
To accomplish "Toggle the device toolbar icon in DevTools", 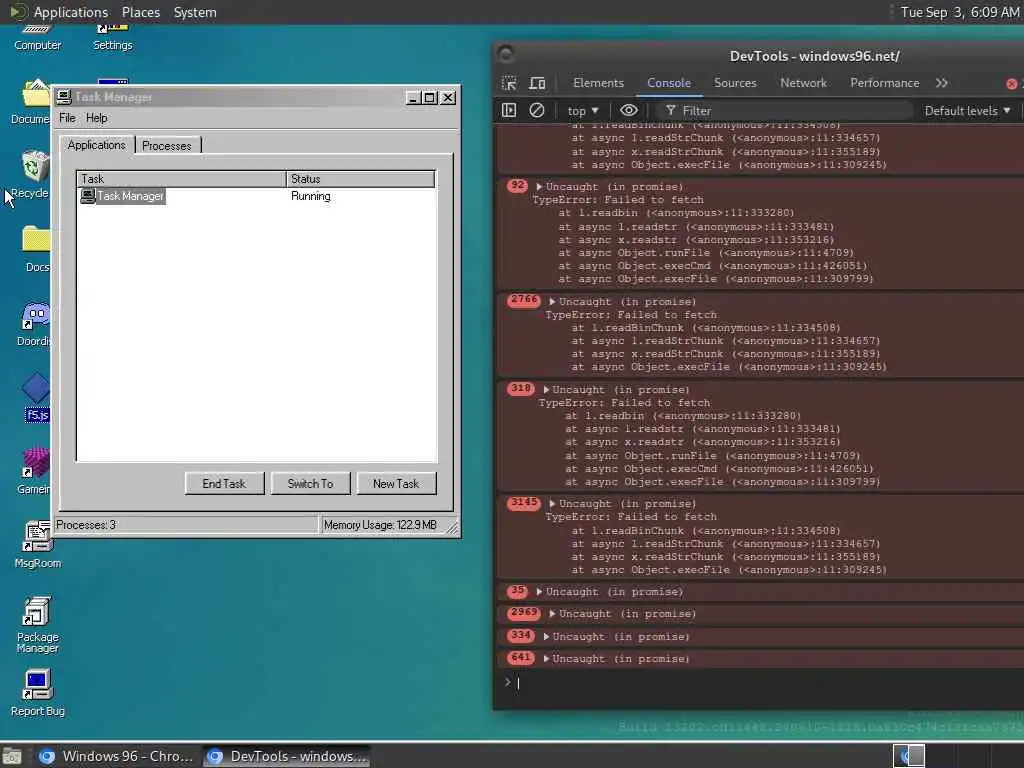I will (537, 83).
